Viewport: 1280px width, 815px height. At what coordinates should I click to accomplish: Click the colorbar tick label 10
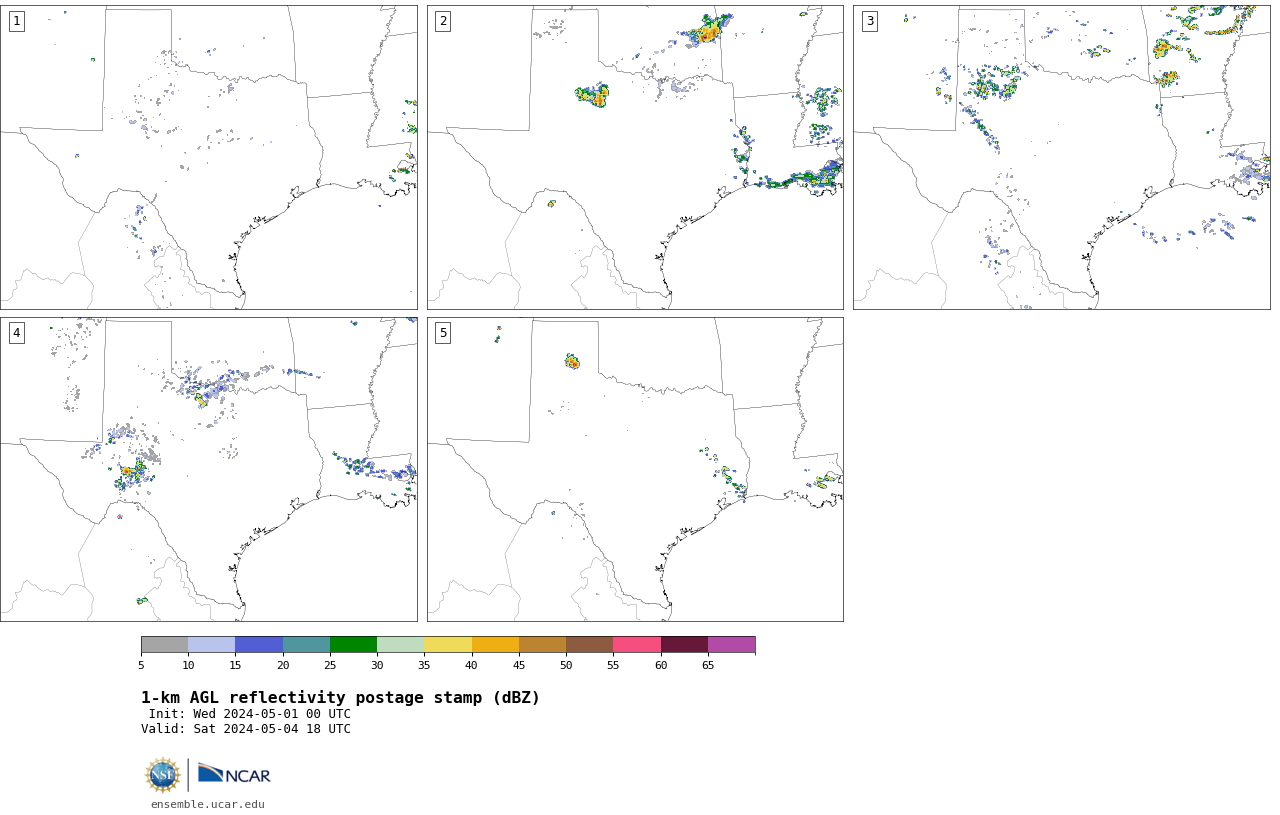[188, 665]
